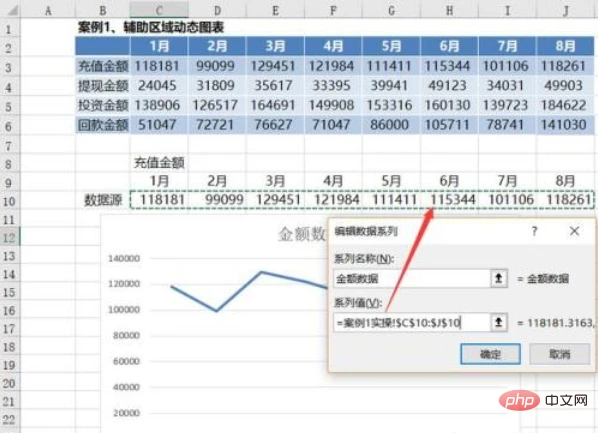Click the 回款金额 row label
Image resolution: width=598 pixels, height=433 pixels.
click(103, 125)
